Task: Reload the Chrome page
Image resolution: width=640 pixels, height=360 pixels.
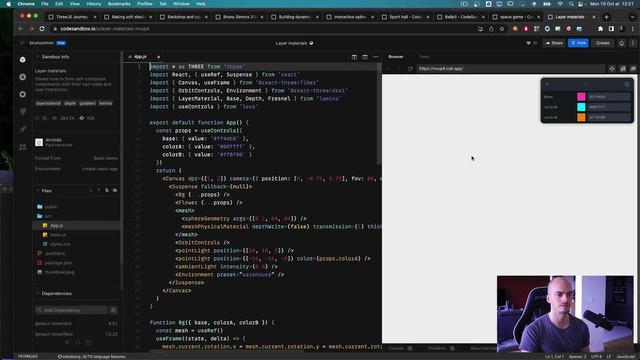Action: (x=42, y=29)
